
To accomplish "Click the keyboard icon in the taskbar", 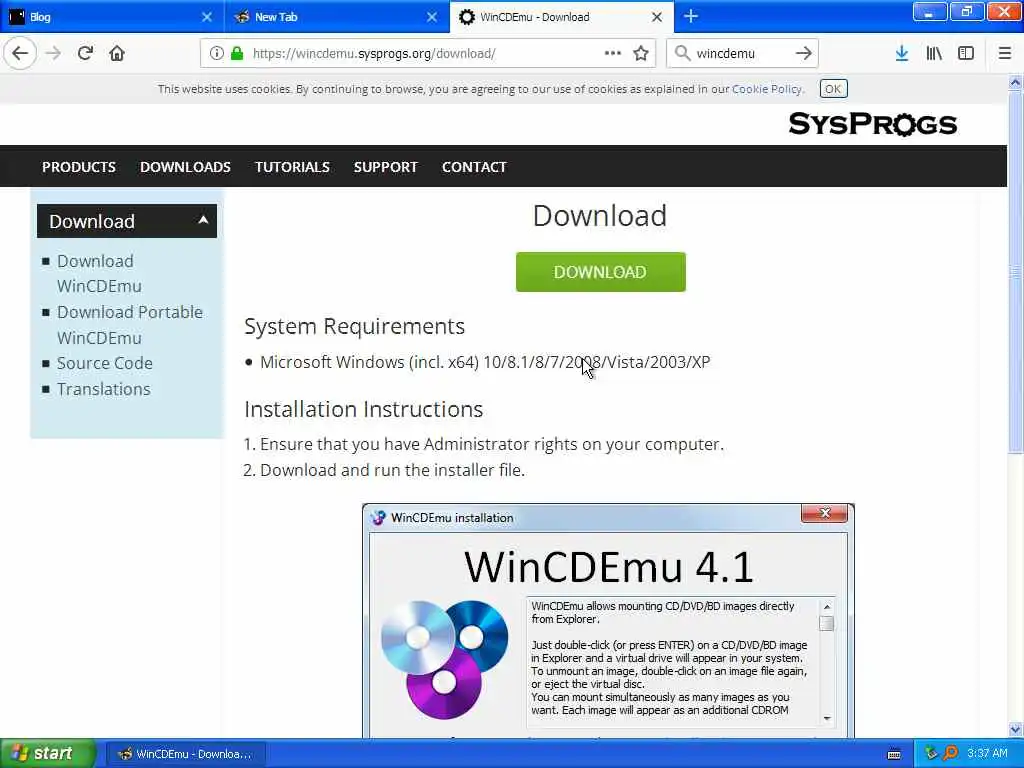I will point(895,754).
